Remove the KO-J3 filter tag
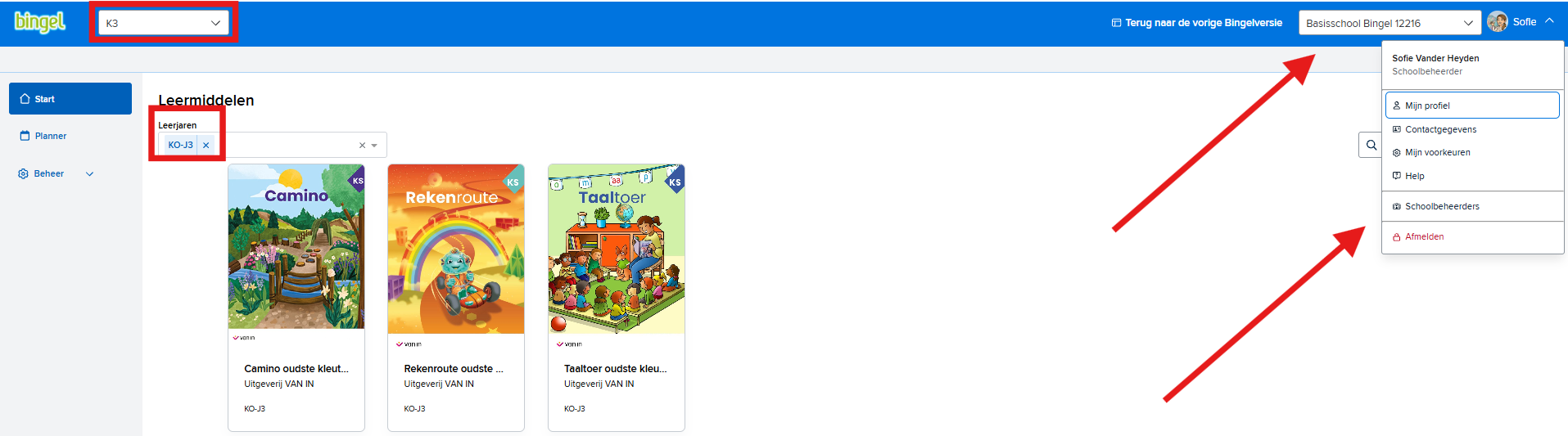Screen dimensions: 1568x436 pos(206,145)
